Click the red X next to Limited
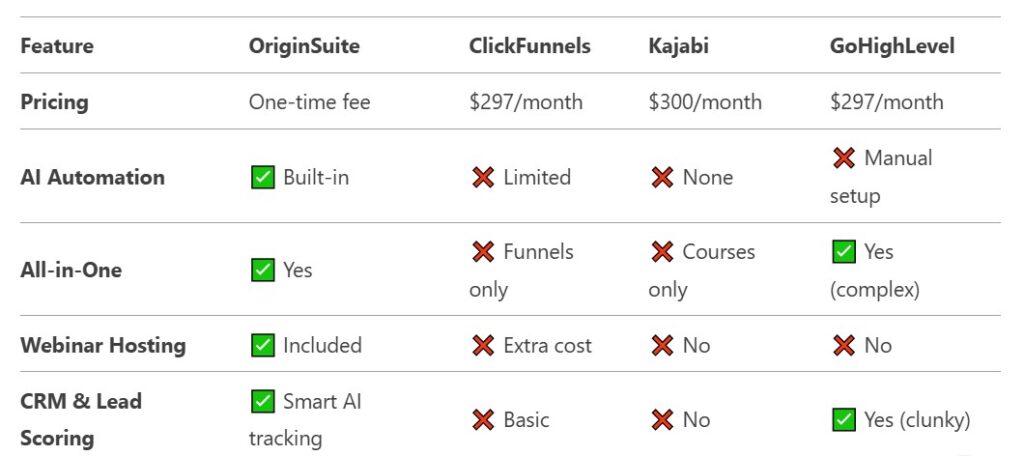The height and width of the screenshot is (456, 1024). pos(483,178)
